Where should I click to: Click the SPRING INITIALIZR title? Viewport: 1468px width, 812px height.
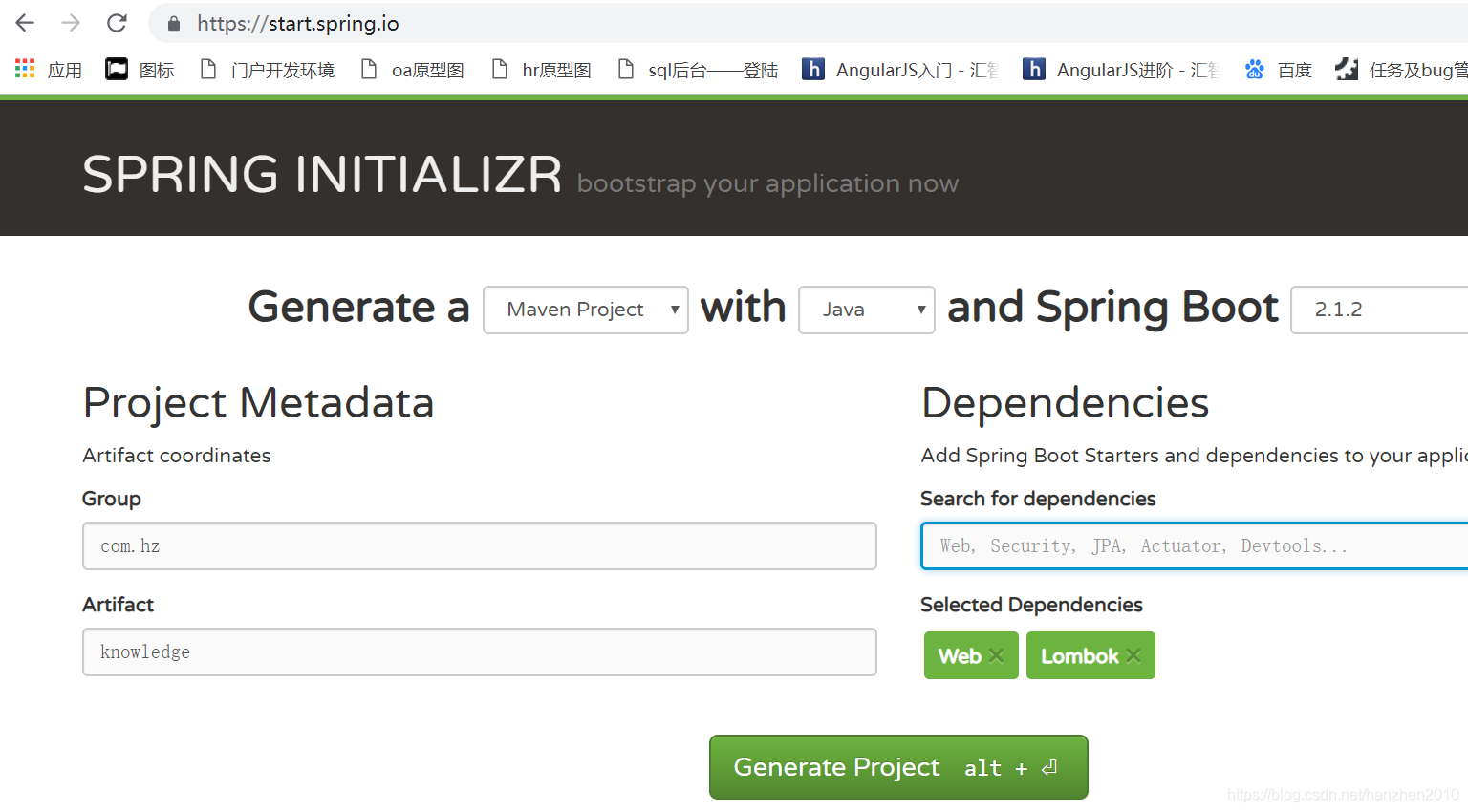(322, 175)
